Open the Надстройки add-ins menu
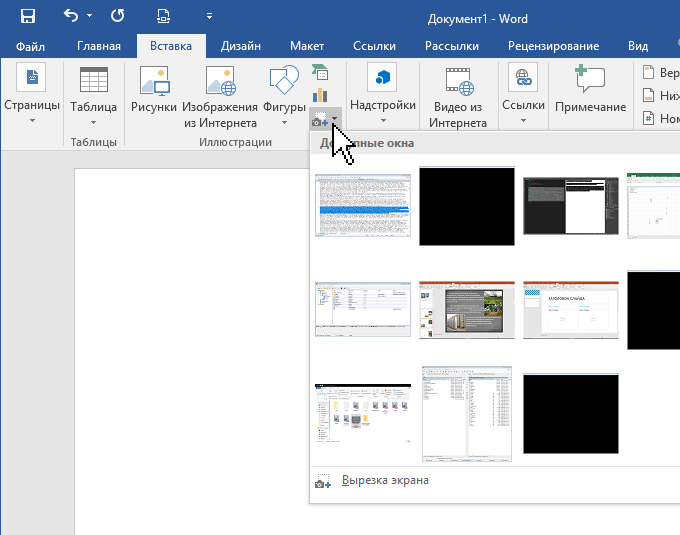The image size is (680, 535). tap(383, 94)
